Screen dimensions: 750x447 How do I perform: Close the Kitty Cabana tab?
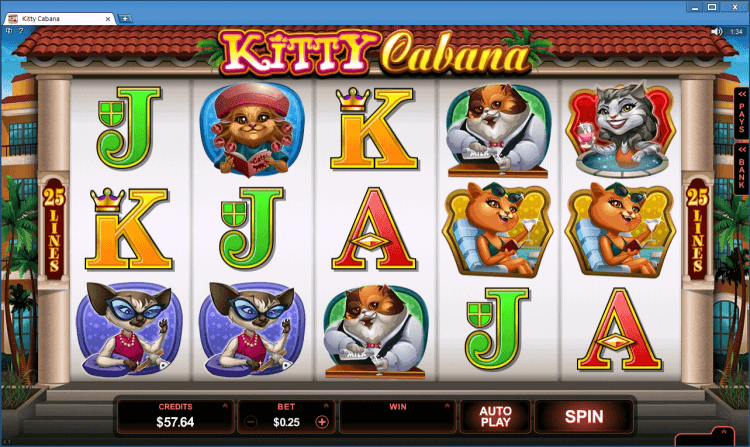click(108, 19)
